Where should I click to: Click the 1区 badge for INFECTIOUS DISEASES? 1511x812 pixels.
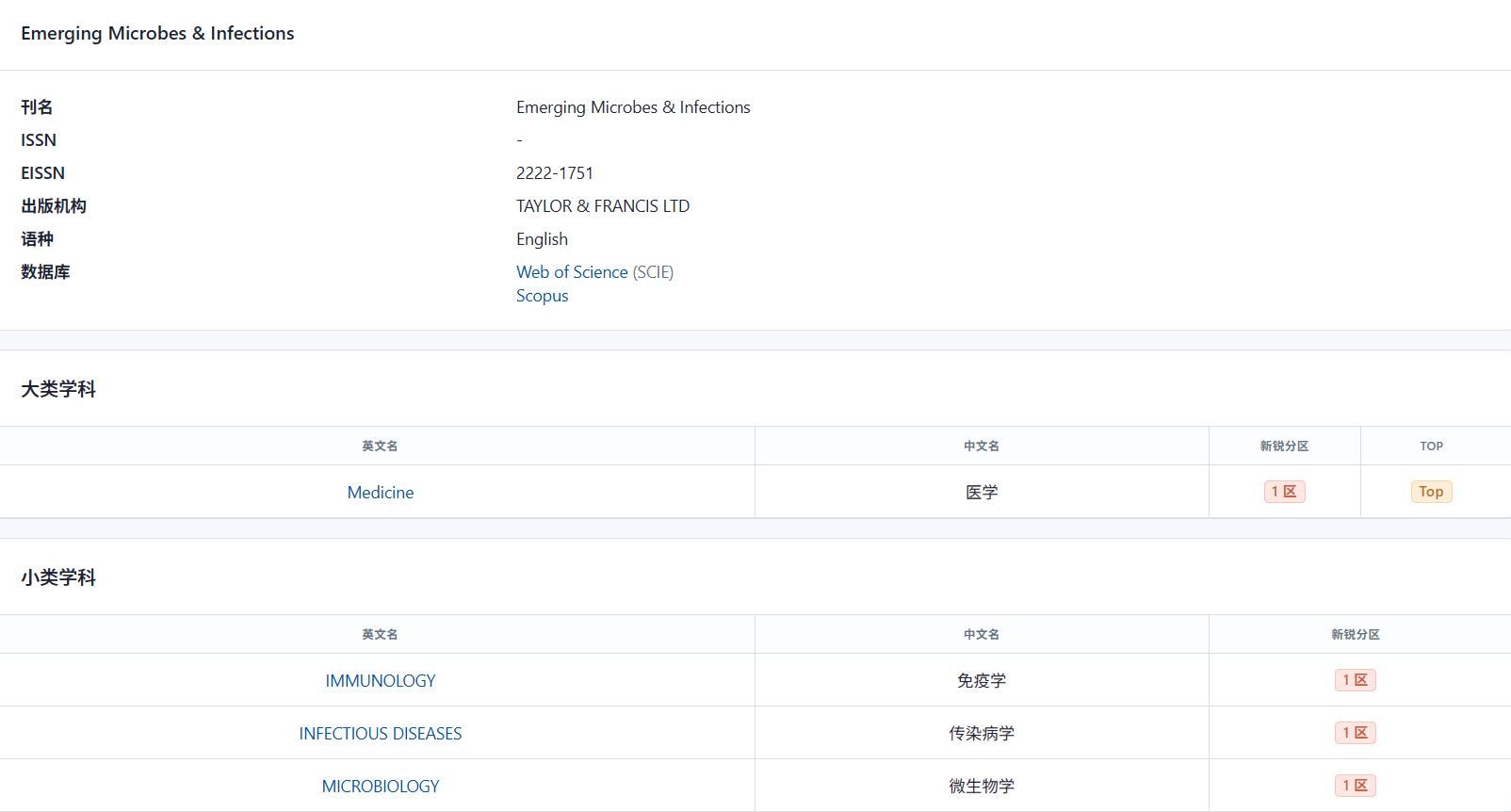[1355, 733]
